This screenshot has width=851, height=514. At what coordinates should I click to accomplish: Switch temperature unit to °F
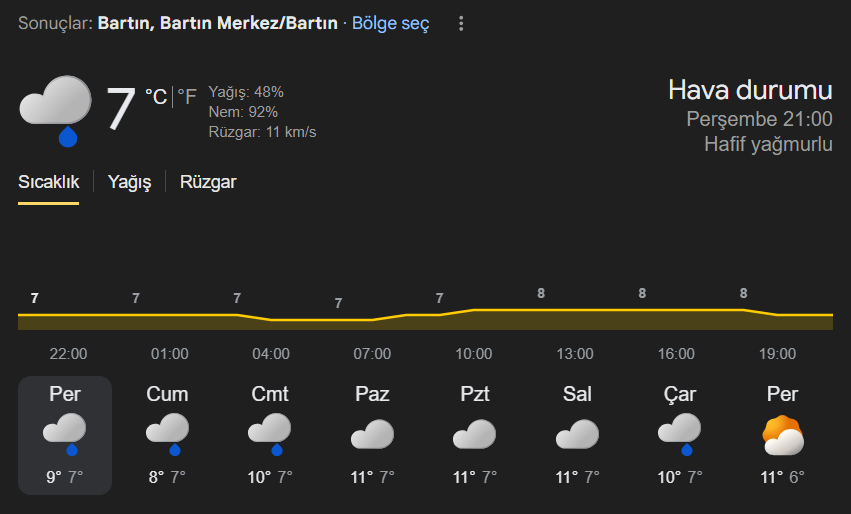187,97
